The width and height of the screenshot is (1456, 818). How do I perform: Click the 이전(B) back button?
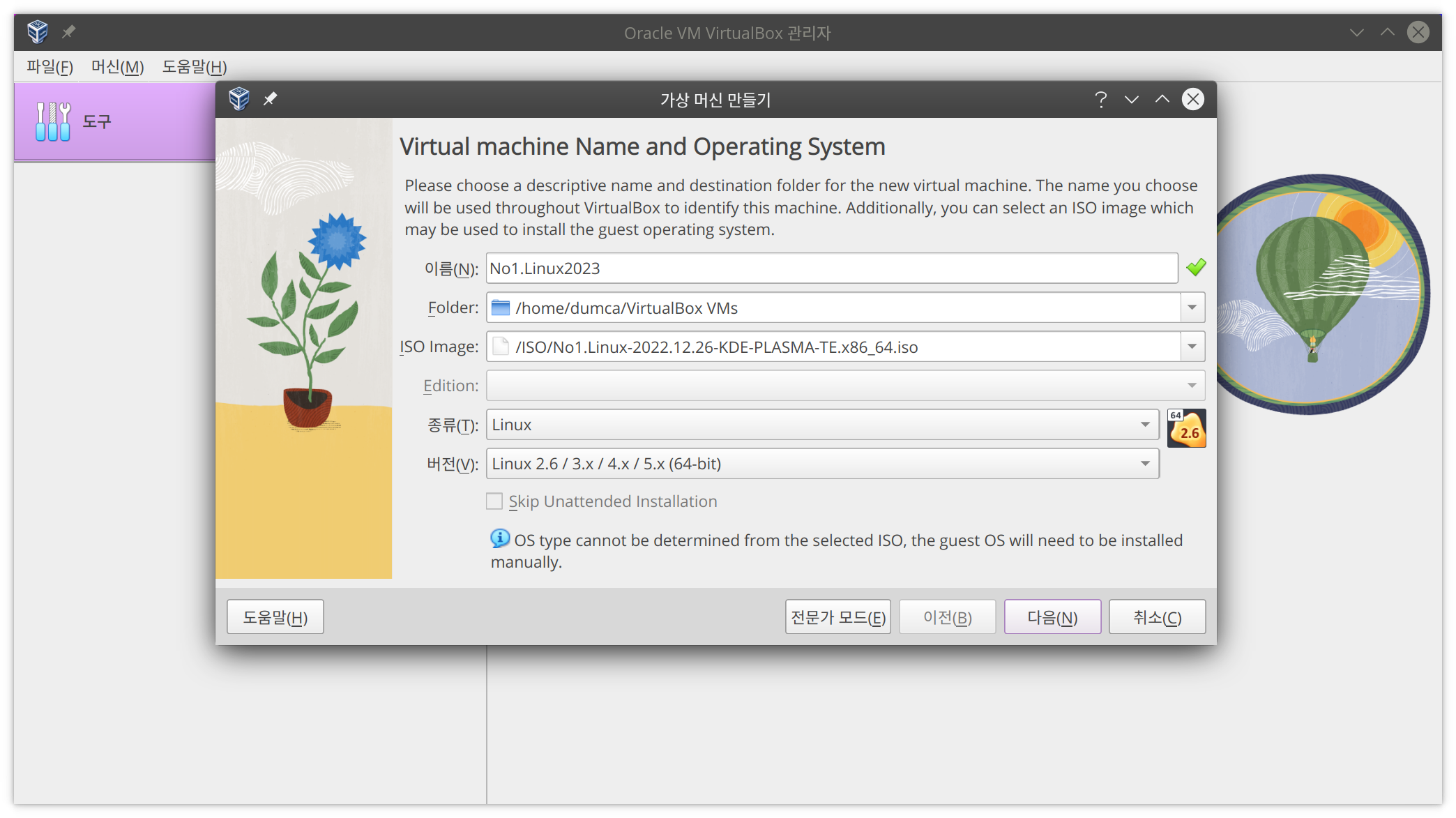pos(948,617)
